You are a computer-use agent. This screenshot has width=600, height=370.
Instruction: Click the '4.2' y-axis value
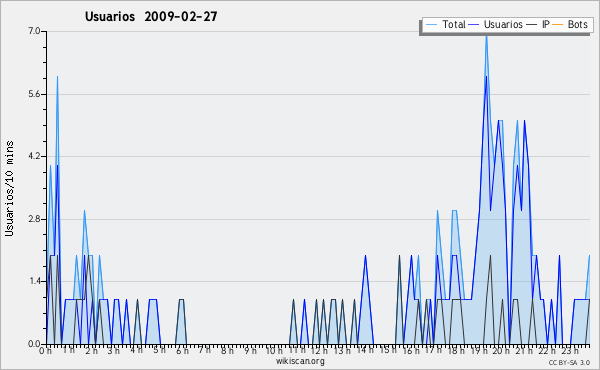[x=34, y=156]
